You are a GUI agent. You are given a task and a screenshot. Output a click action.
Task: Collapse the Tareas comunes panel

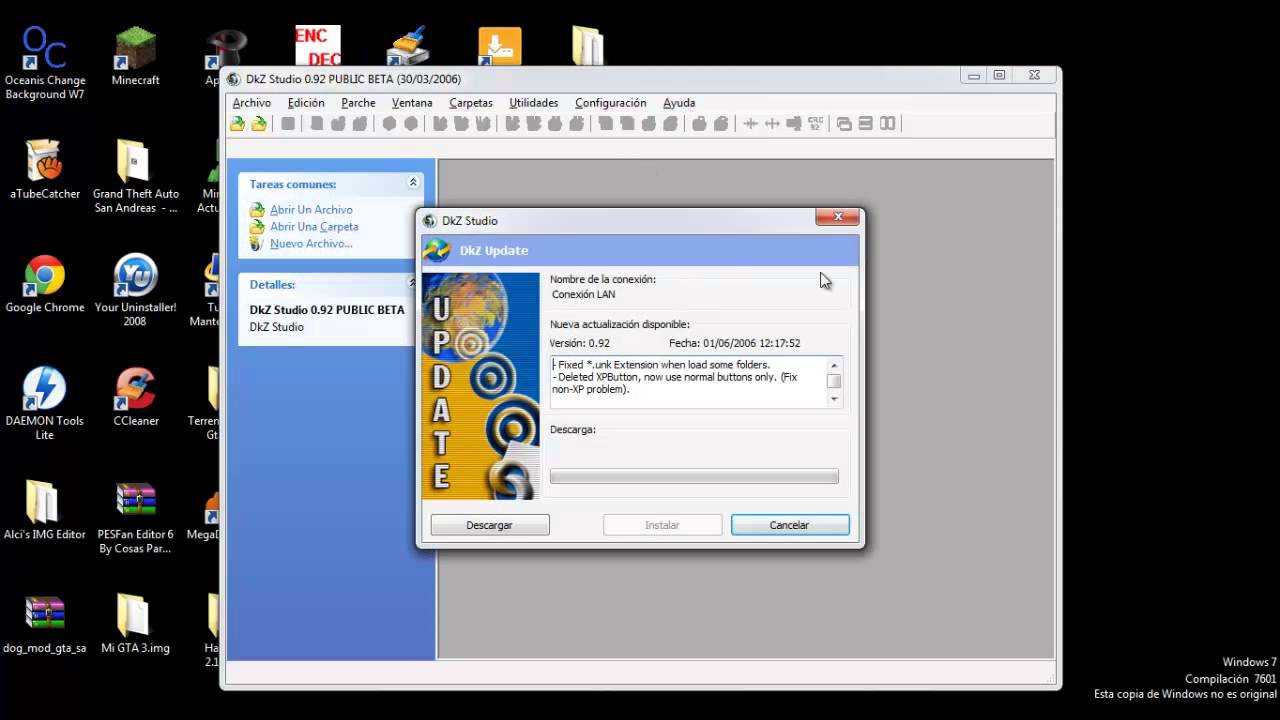point(413,183)
